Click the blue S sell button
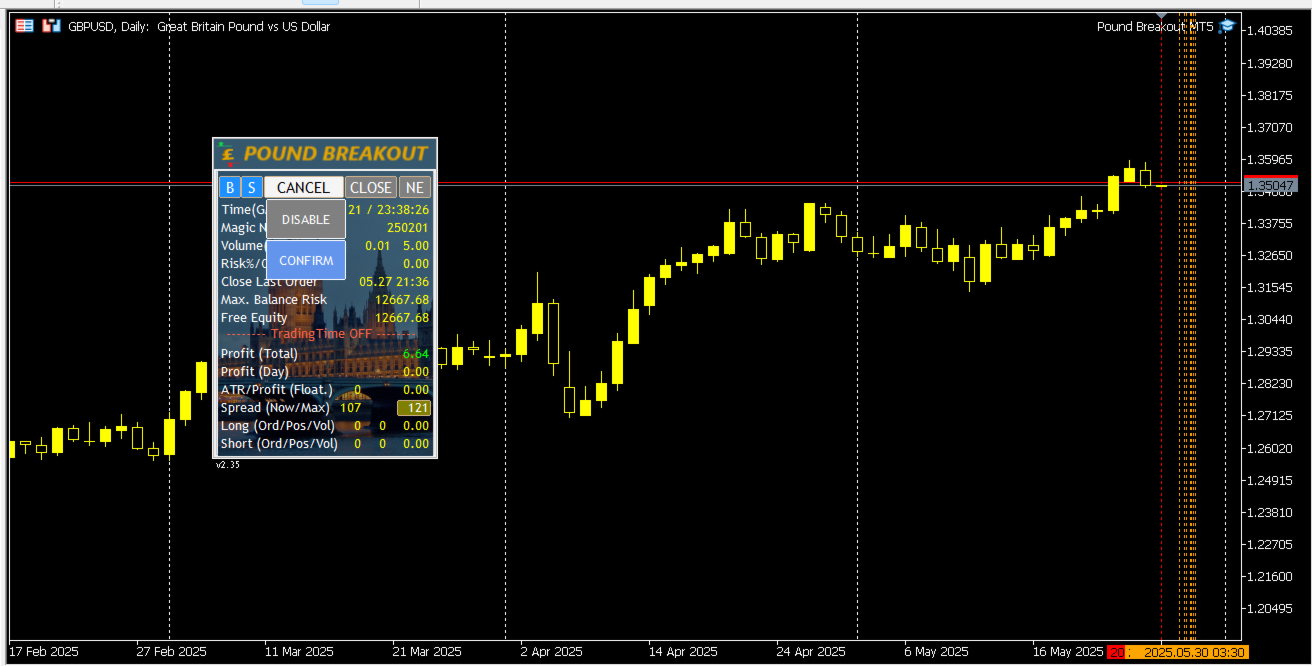 click(252, 187)
